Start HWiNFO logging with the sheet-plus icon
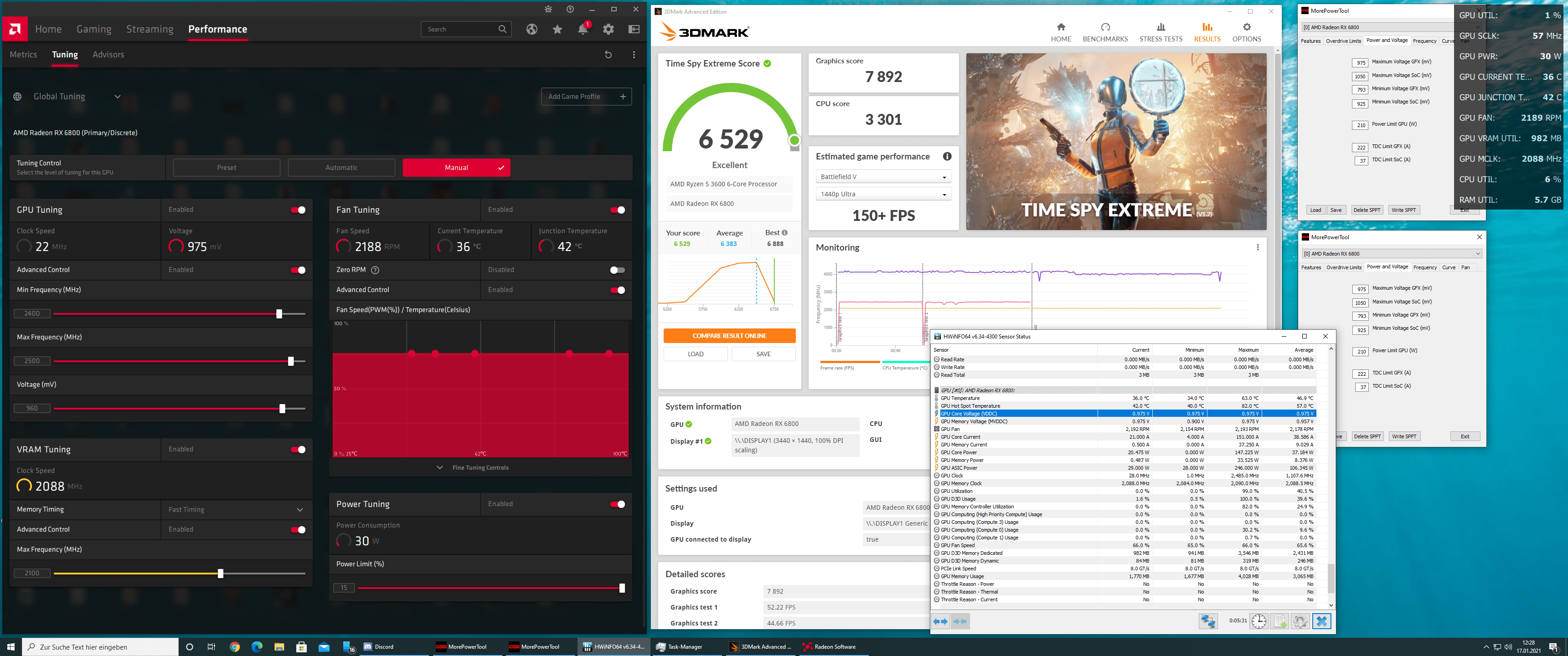The height and width of the screenshot is (656, 1568). [1279, 621]
